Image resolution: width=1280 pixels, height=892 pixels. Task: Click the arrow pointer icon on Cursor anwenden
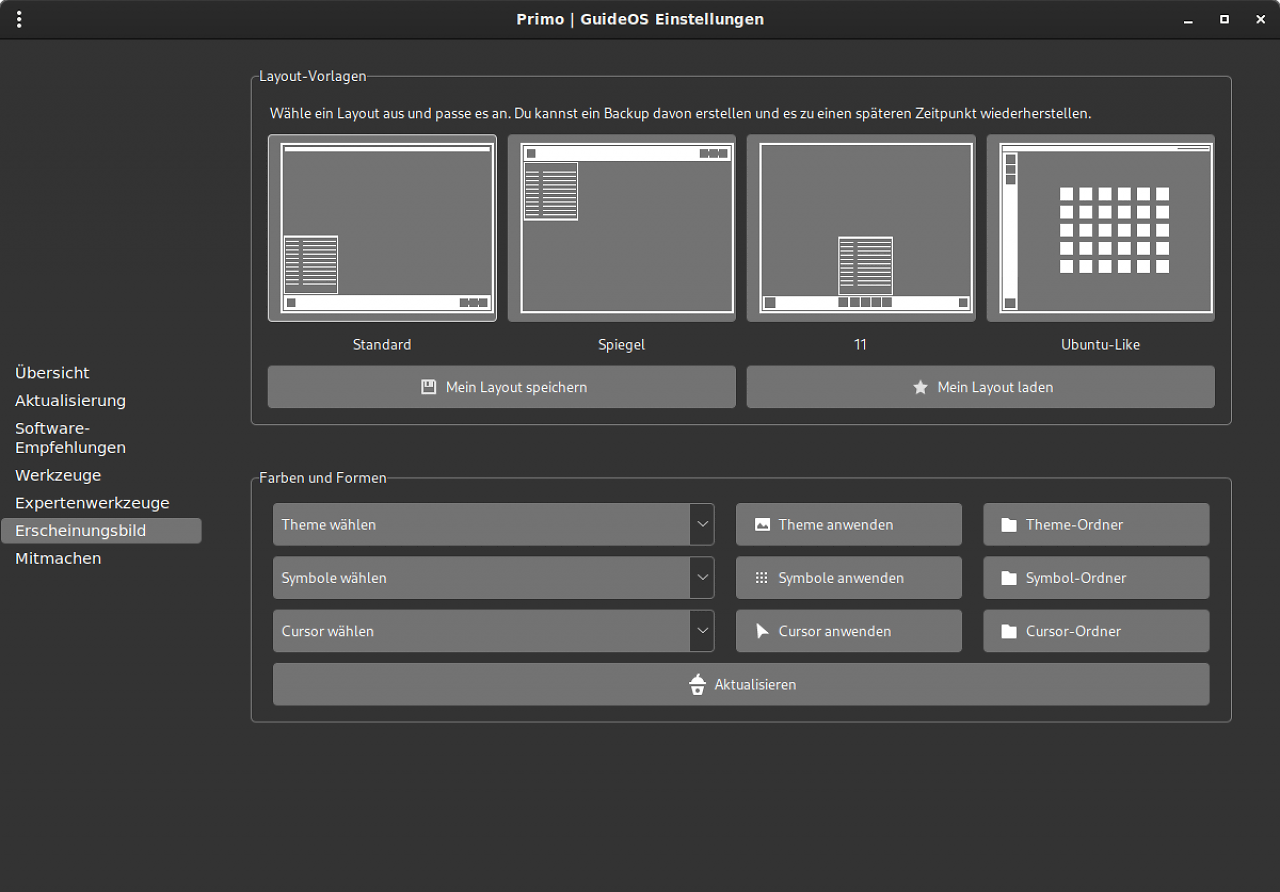pos(762,631)
